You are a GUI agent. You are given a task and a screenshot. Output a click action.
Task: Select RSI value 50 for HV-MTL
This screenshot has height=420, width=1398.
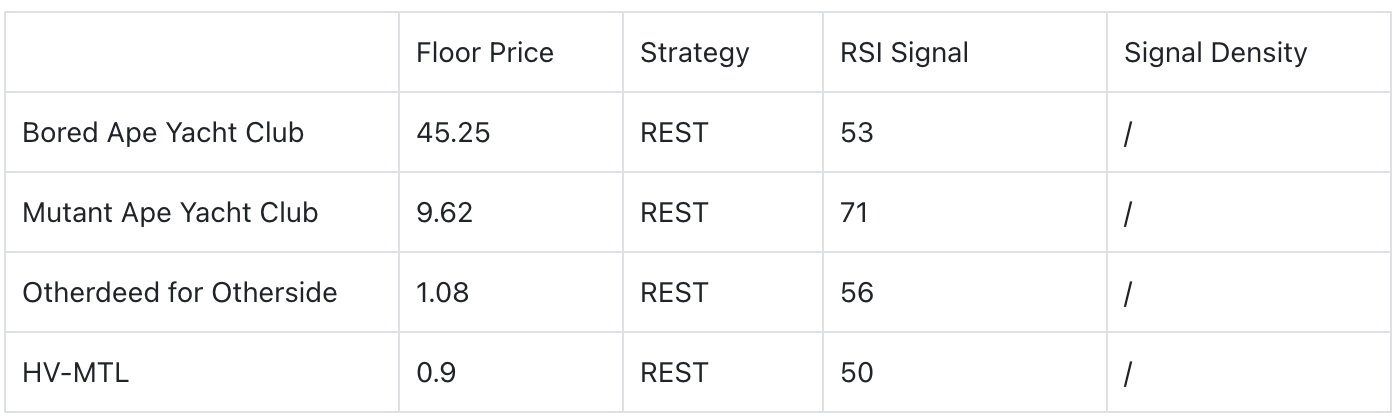[x=856, y=372]
